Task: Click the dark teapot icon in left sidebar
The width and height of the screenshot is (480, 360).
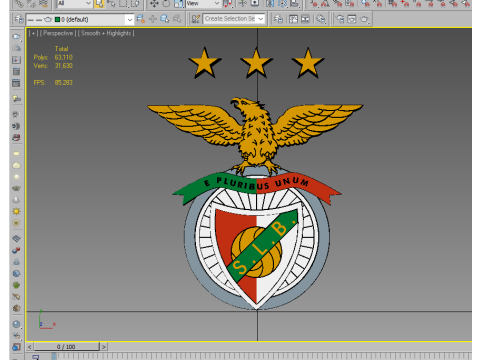Action: pos(16,188)
